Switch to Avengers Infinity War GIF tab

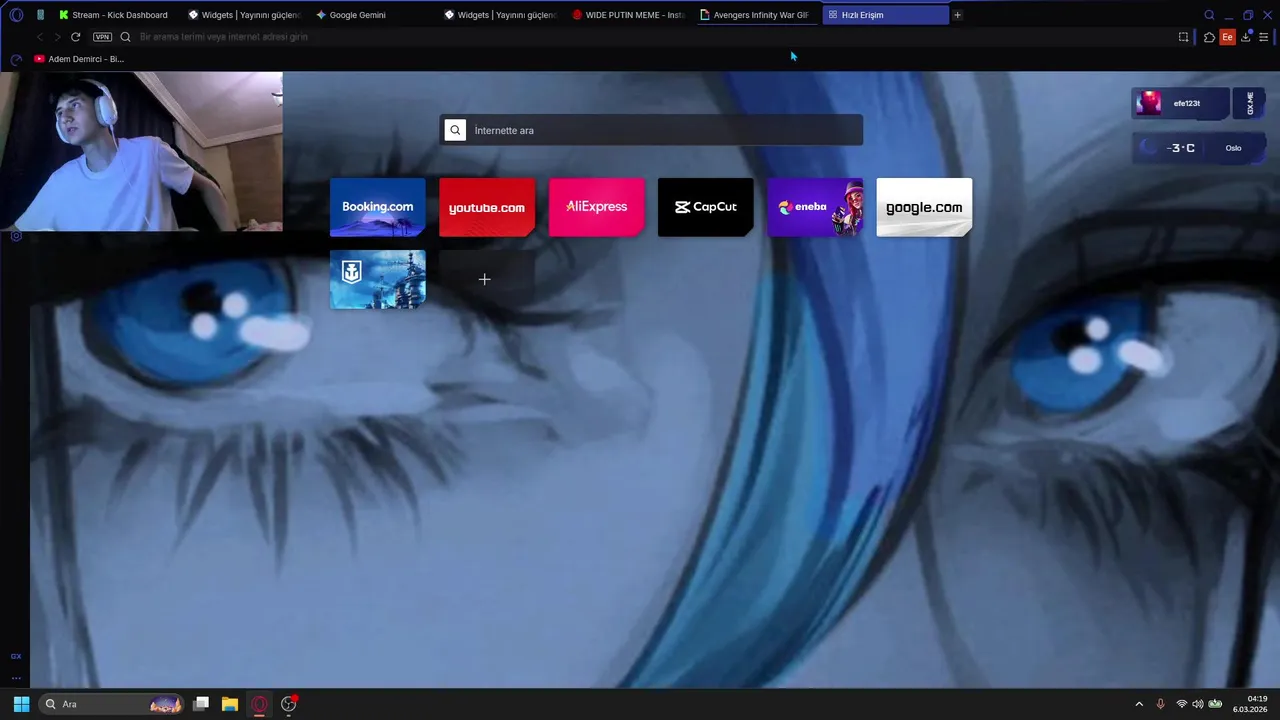point(757,15)
